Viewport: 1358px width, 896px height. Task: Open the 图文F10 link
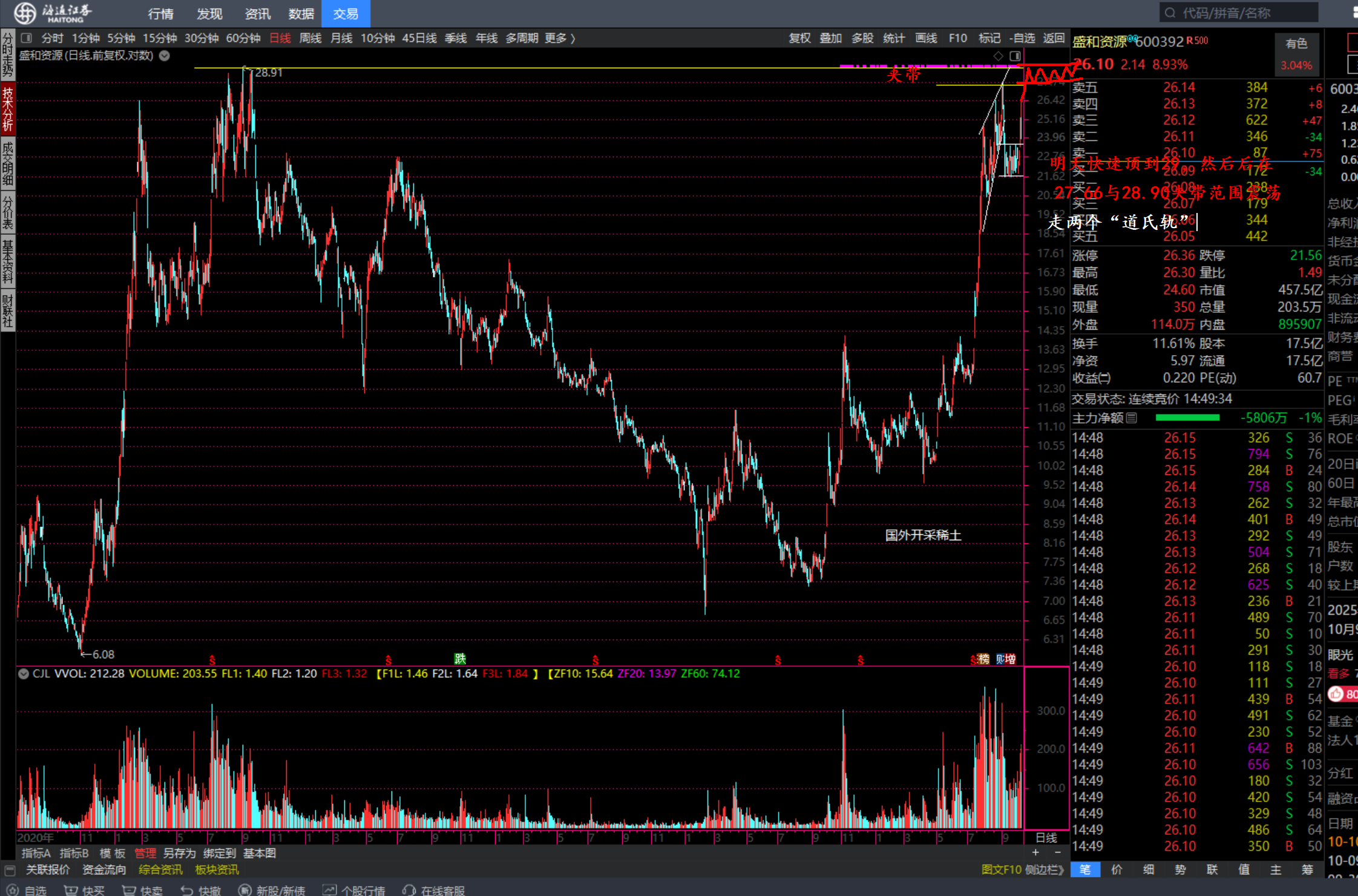pos(1000,869)
